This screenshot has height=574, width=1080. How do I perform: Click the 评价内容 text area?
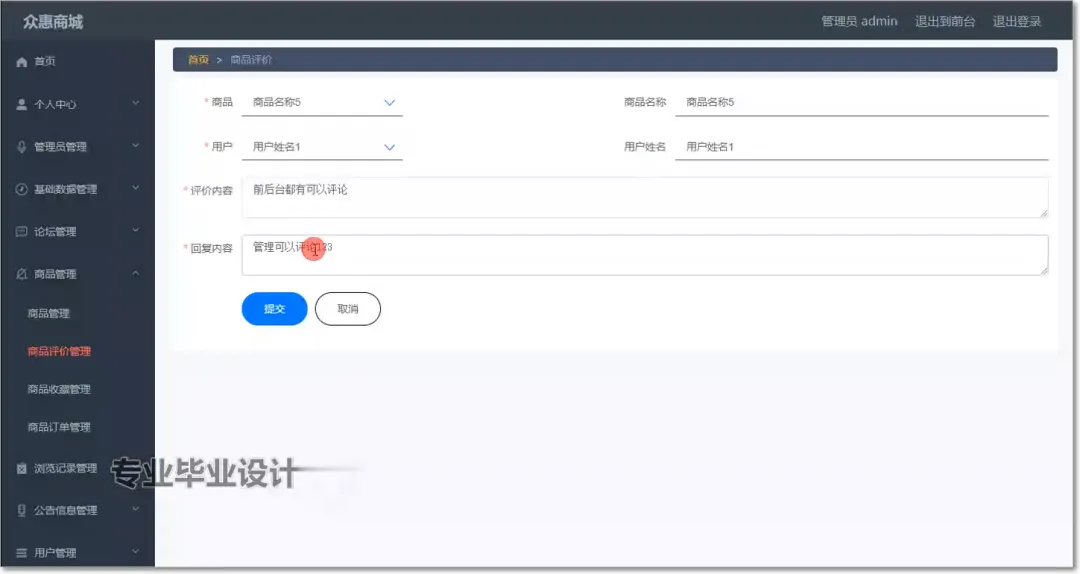click(x=645, y=198)
